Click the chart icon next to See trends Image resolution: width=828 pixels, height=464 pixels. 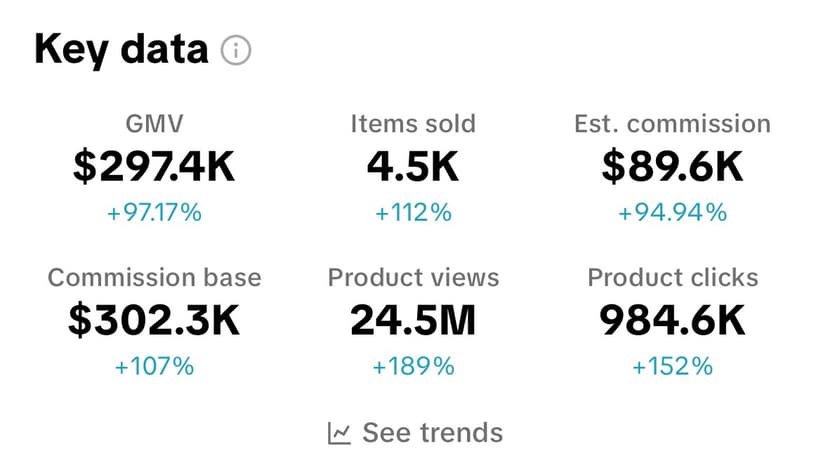click(340, 433)
